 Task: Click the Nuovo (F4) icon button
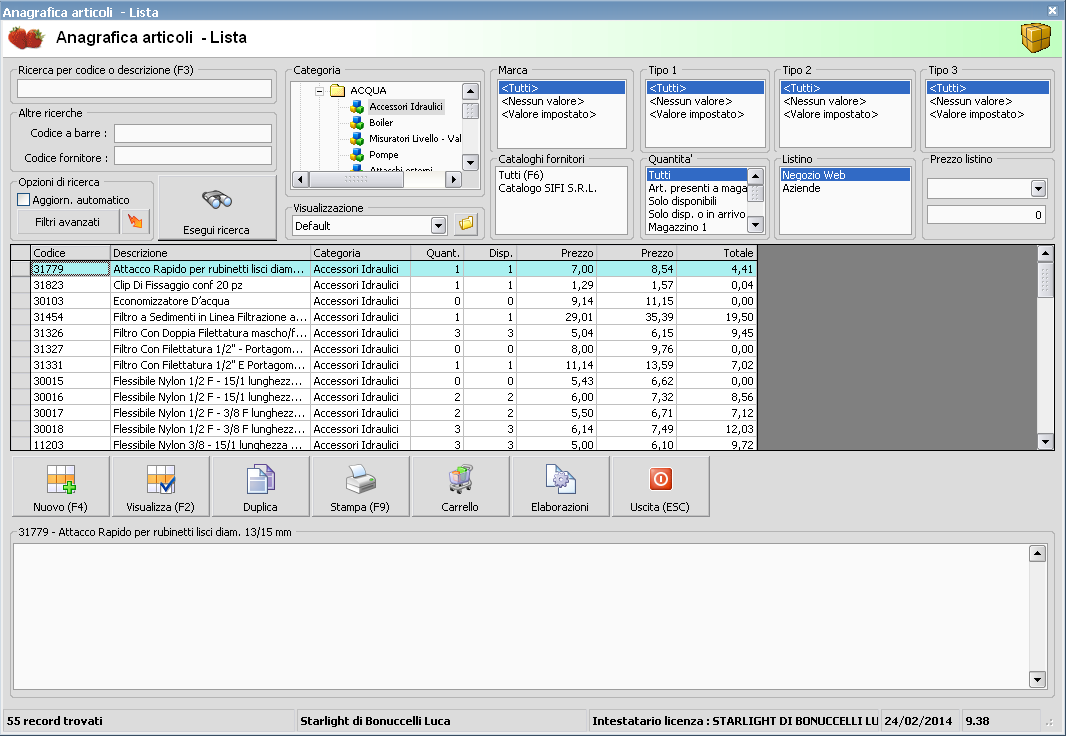60,487
